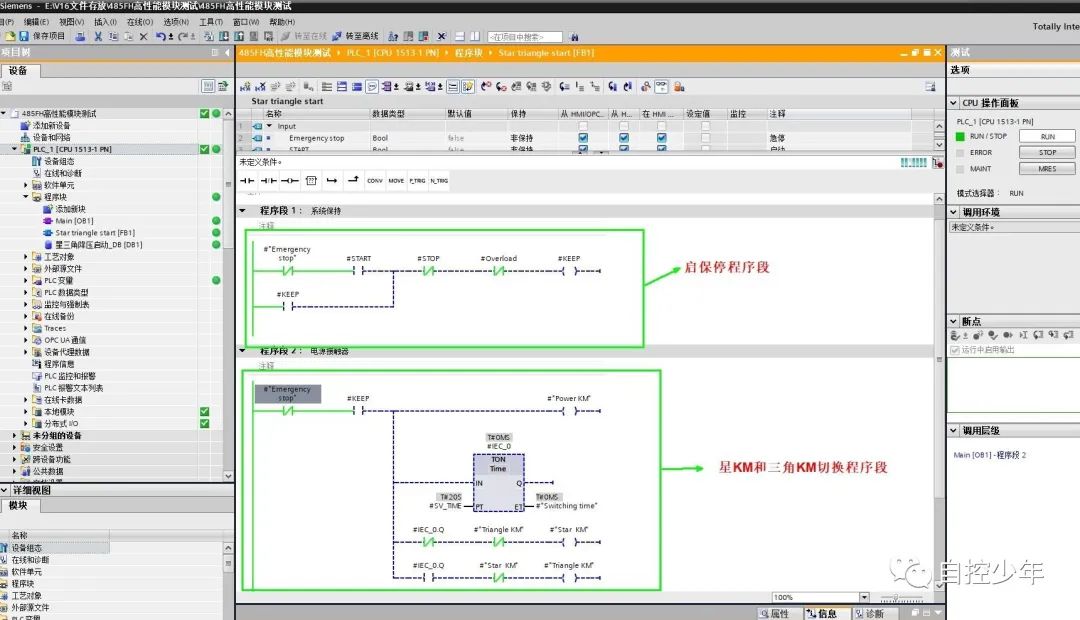Close the branch using the arrow-up instruction
This screenshot has width=1080, height=620.
353,180
